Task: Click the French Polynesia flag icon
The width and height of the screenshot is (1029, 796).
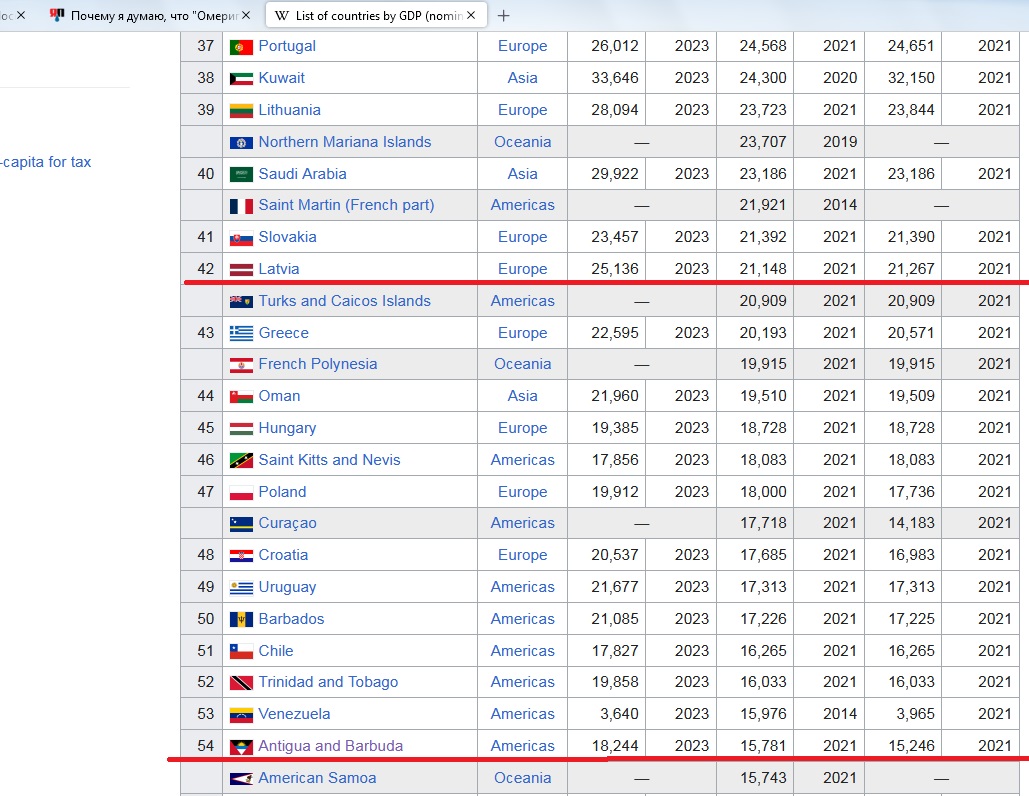Action: pos(241,365)
